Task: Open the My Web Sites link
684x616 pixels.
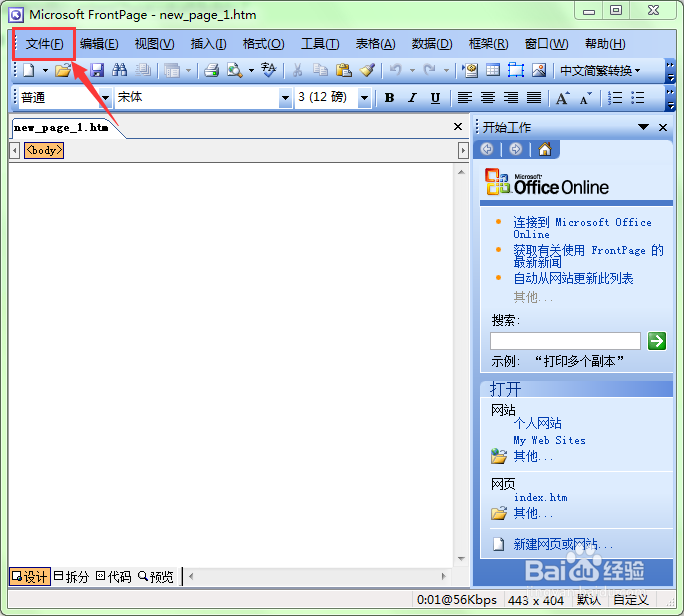Action: pyautogui.click(x=549, y=440)
